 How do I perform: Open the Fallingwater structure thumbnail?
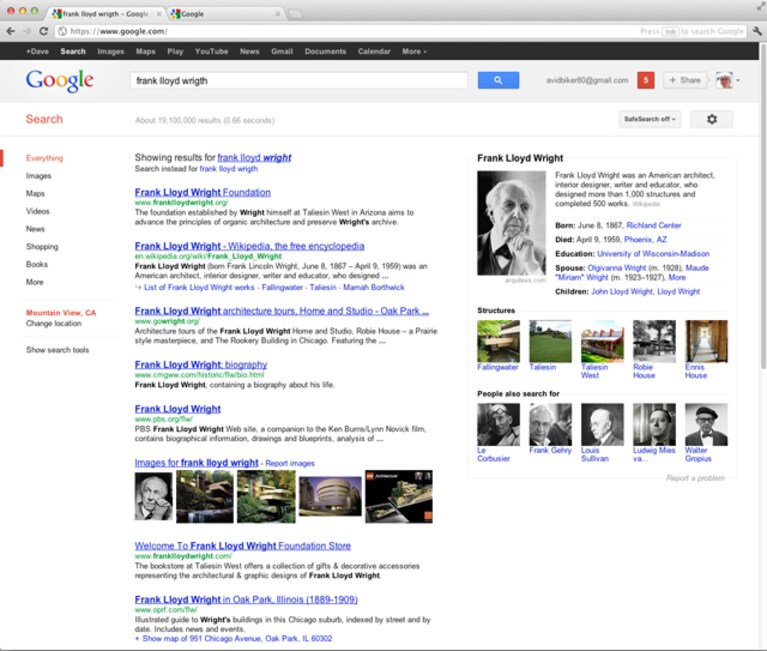(498, 341)
